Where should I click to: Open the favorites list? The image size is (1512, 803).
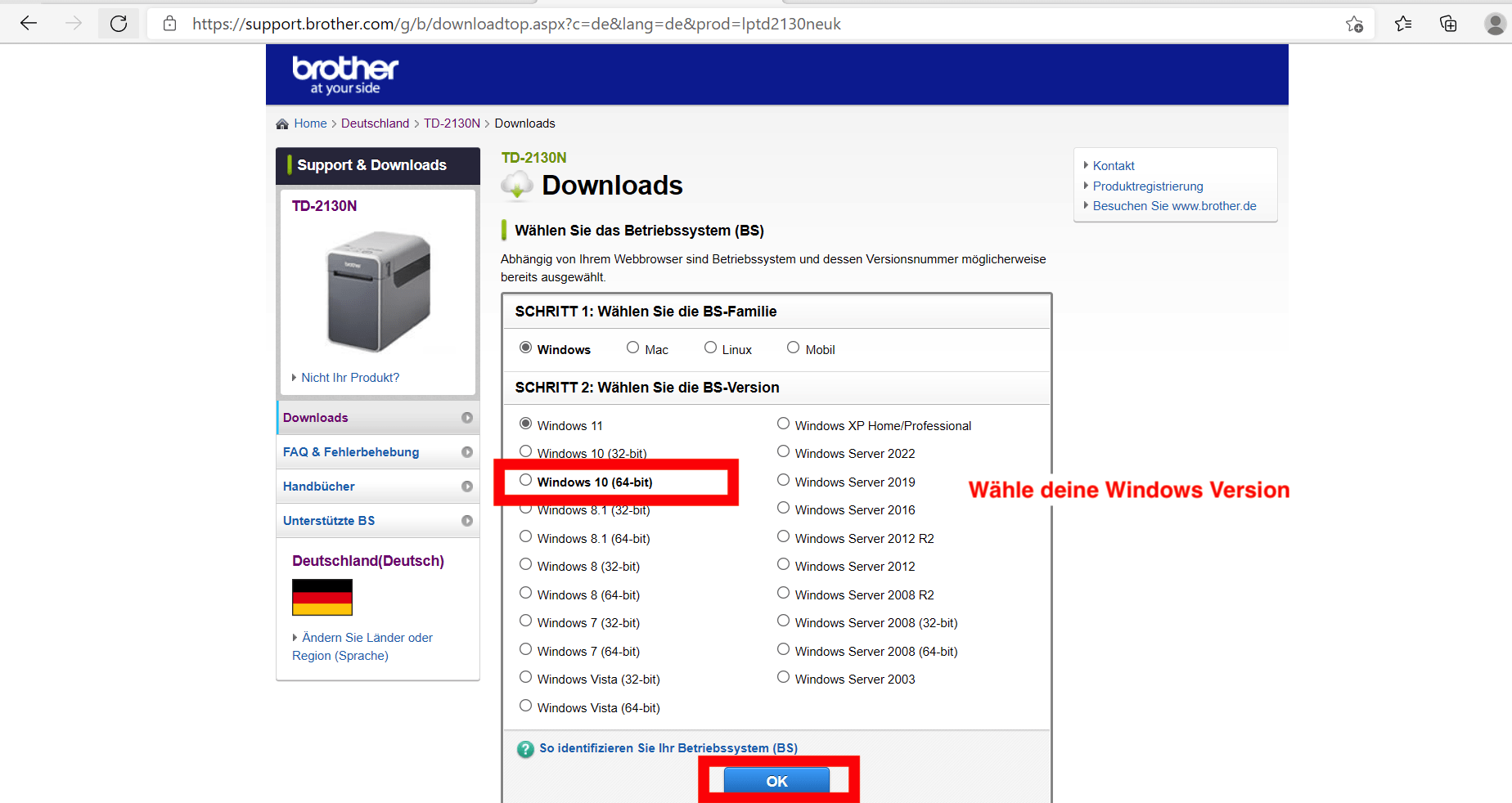click(1403, 24)
